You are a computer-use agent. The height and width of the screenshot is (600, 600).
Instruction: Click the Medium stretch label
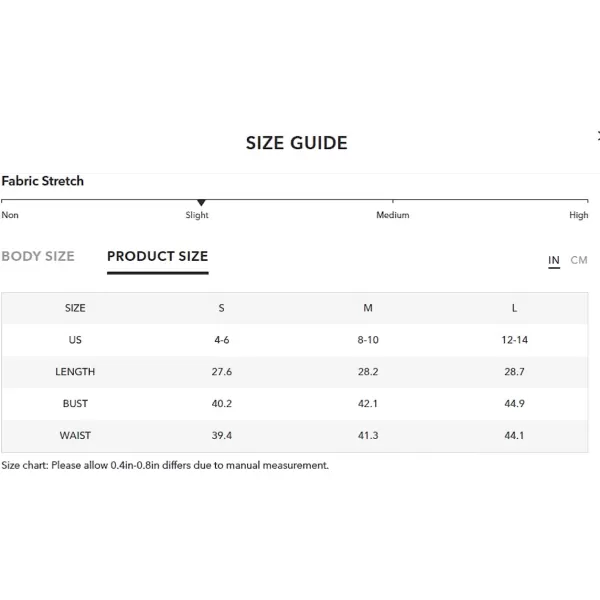392,215
